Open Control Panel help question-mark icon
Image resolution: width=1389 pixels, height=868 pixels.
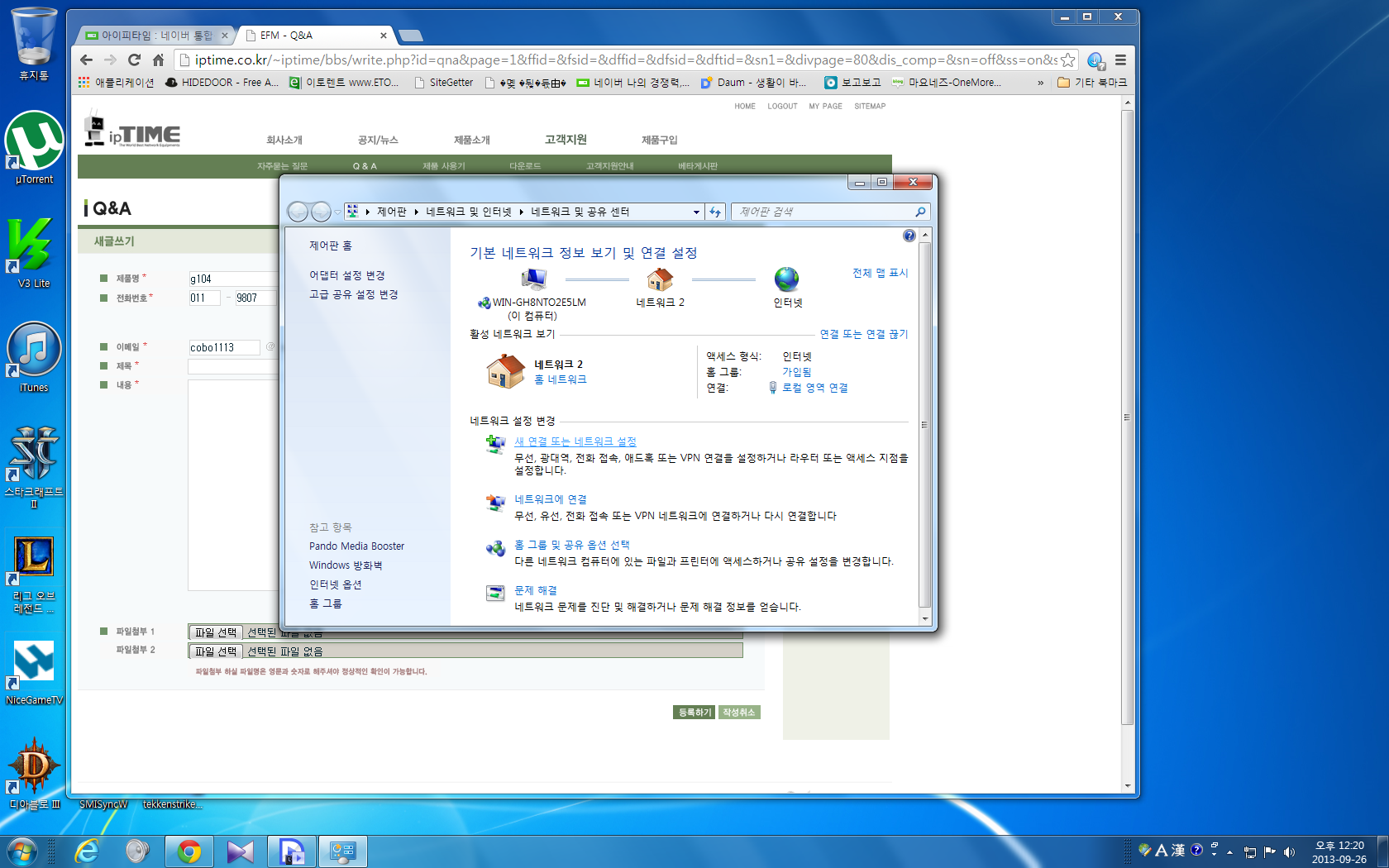(x=909, y=236)
